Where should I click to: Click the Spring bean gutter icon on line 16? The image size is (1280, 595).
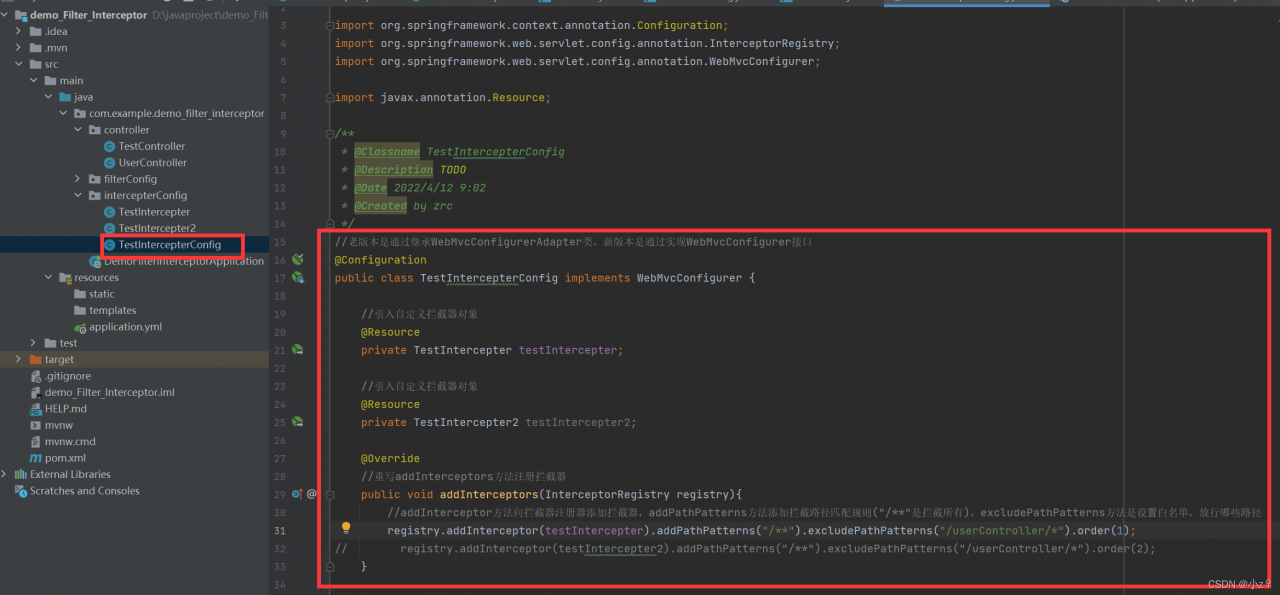point(297,259)
